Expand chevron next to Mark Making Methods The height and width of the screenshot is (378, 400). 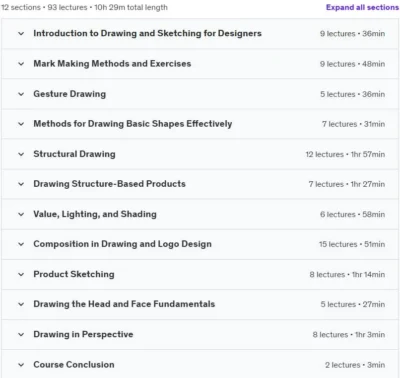tap(21, 64)
